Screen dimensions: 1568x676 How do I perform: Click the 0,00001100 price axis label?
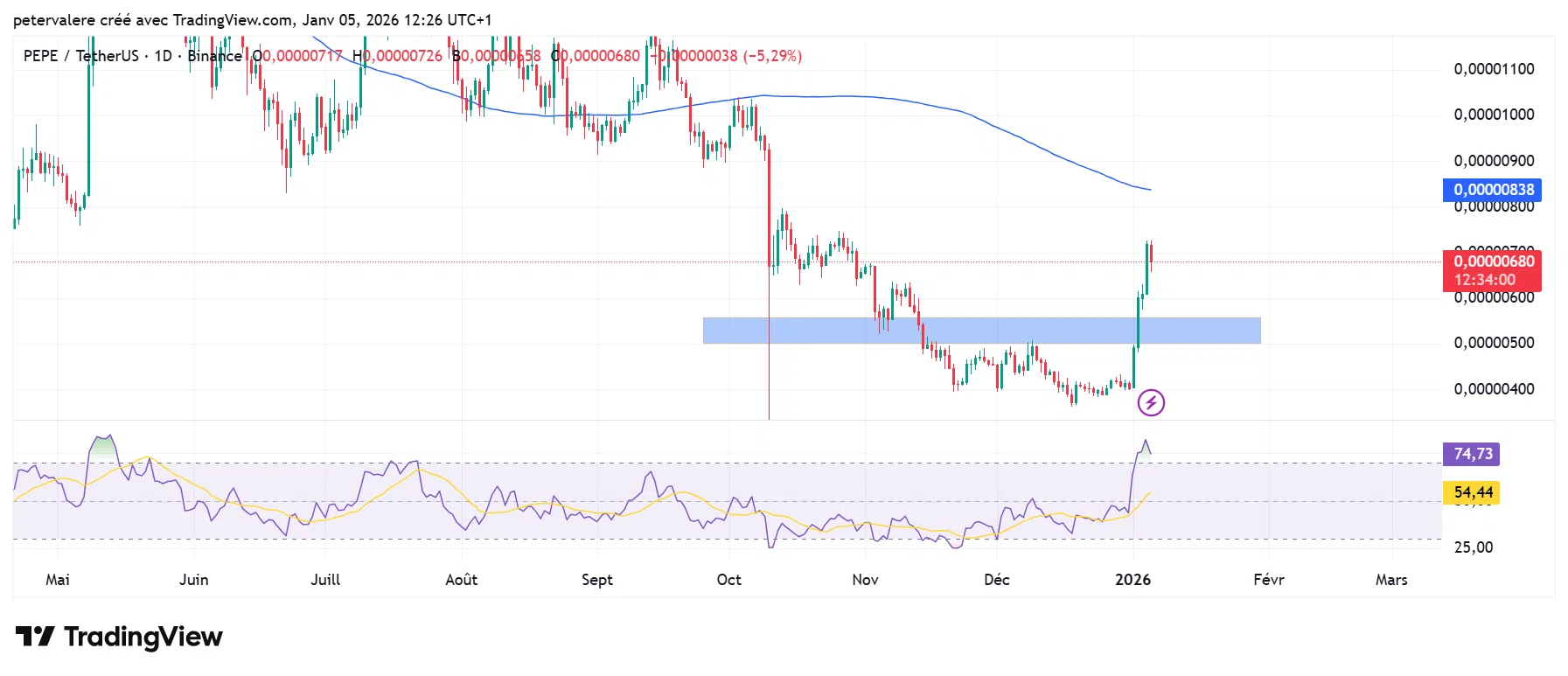[x=1494, y=69]
